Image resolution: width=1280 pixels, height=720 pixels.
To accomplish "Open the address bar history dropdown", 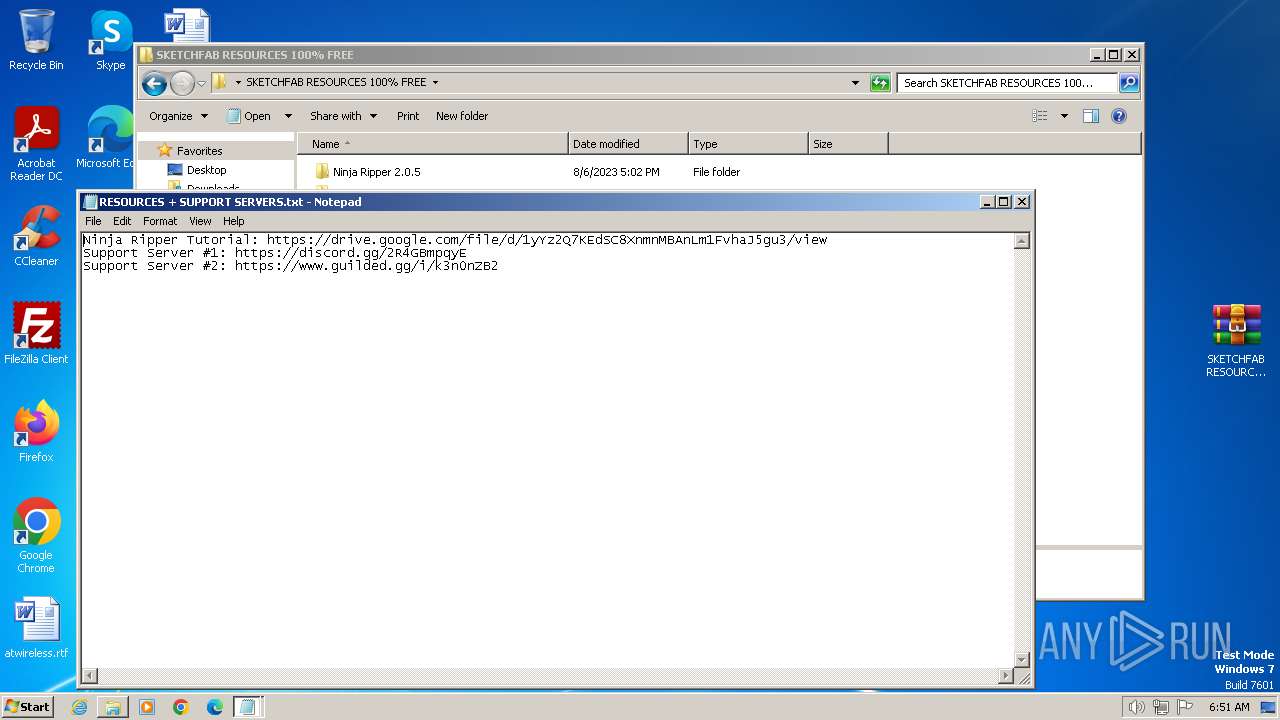I will pyautogui.click(x=855, y=83).
